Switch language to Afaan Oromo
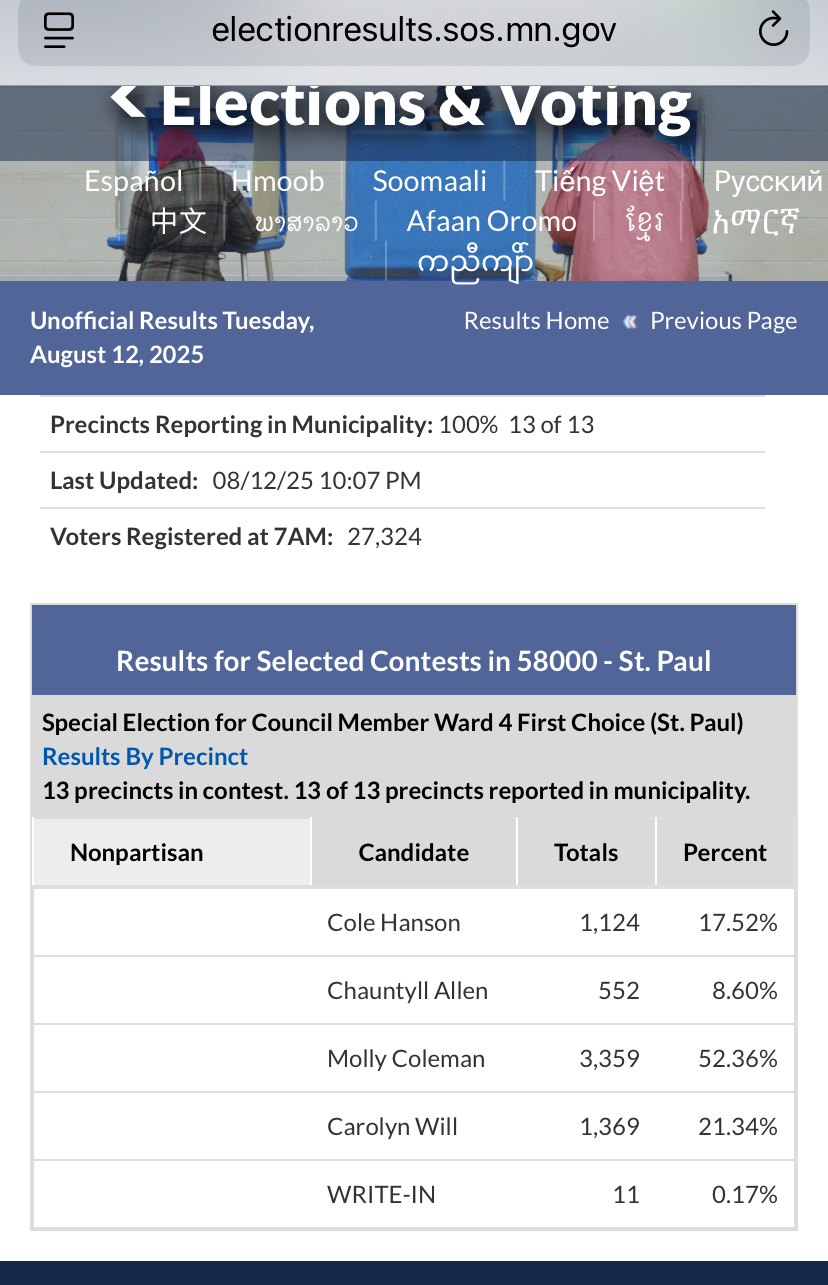The image size is (828, 1285). [x=491, y=221]
